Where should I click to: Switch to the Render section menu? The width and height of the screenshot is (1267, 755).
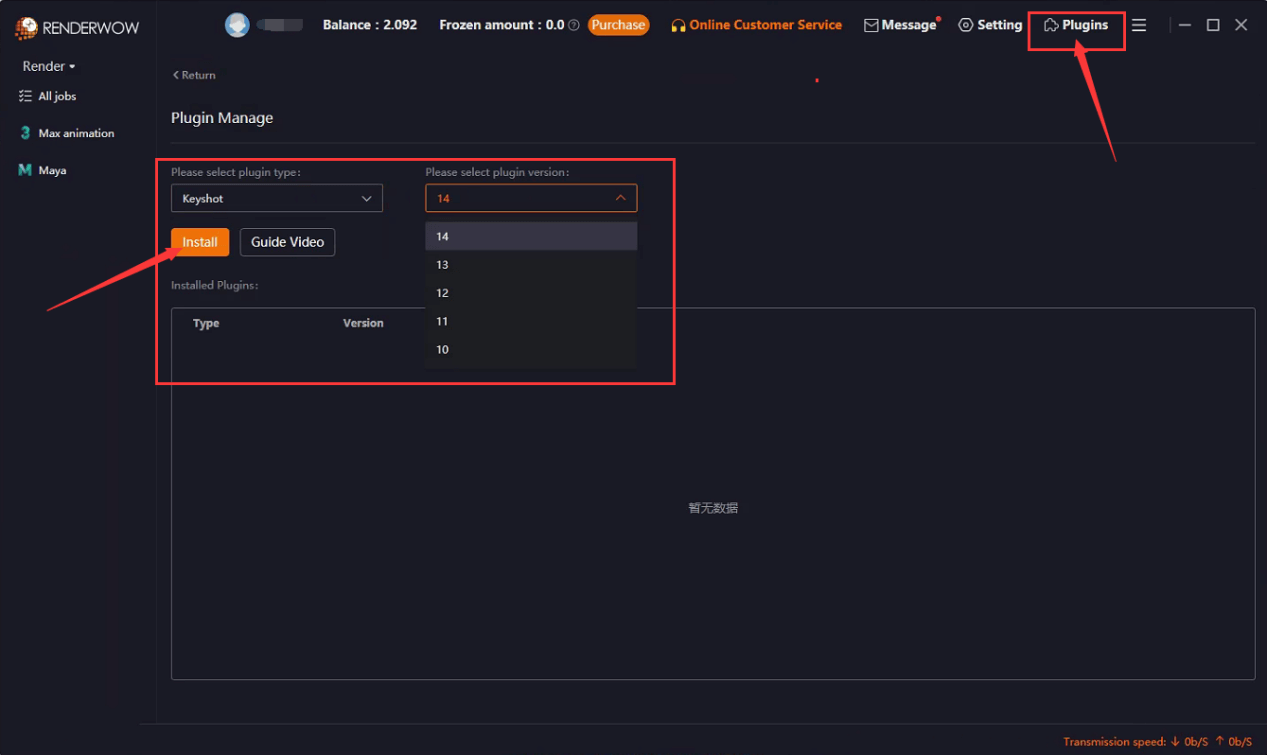pyautogui.click(x=40, y=66)
